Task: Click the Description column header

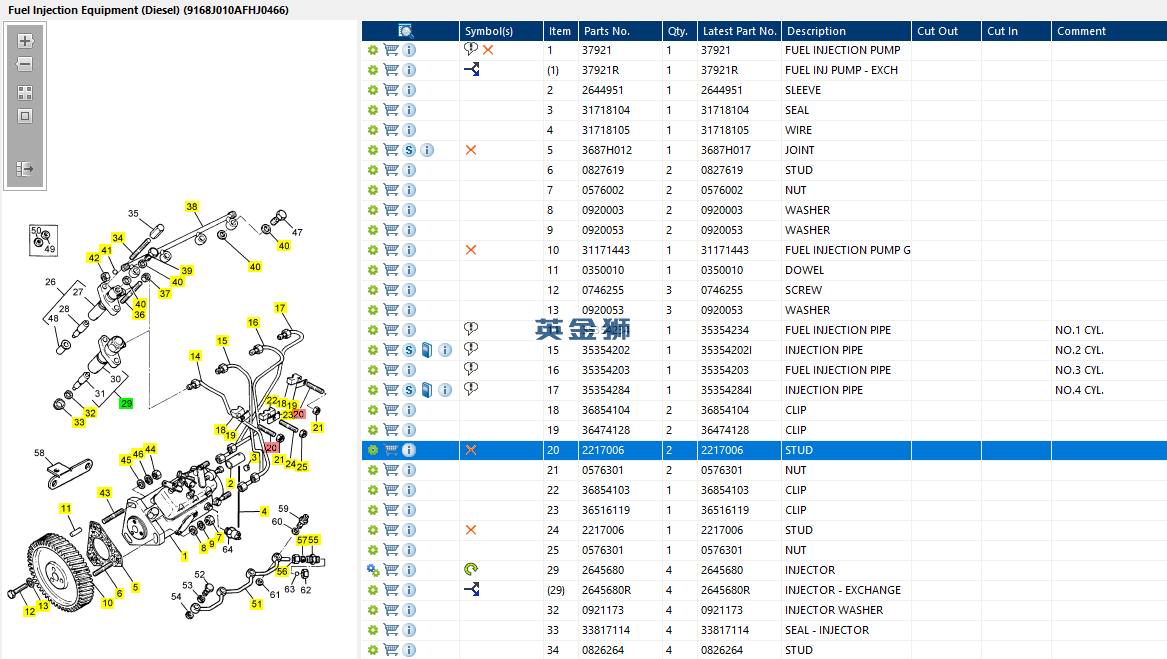Action: pyautogui.click(x=846, y=31)
